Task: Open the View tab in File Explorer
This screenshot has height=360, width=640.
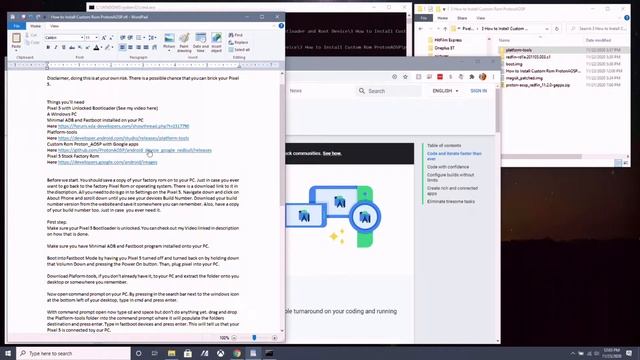Action: (x=481, y=18)
